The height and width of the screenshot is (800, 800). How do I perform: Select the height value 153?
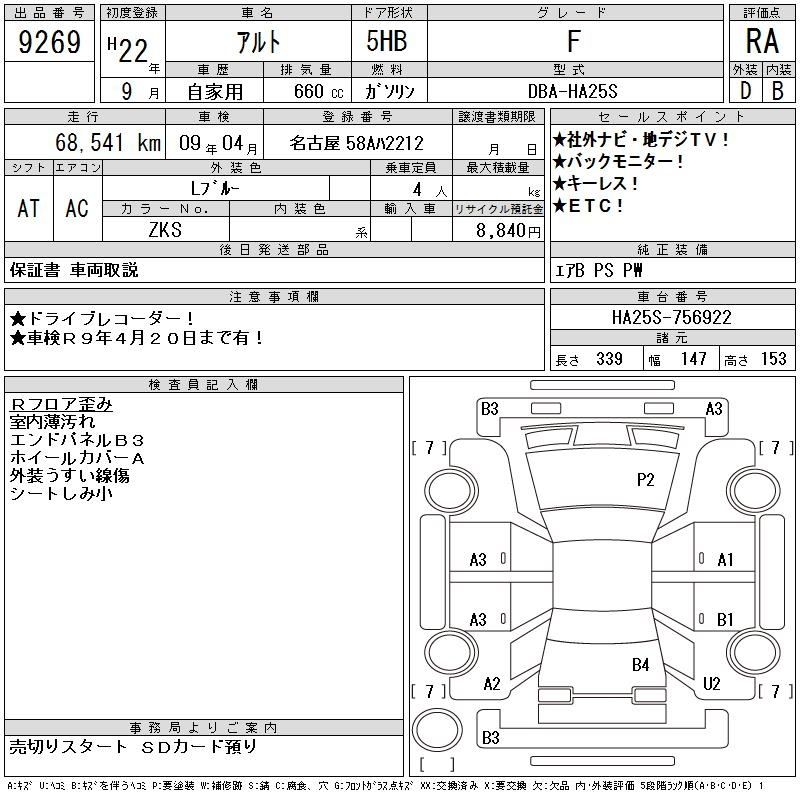(773, 359)
